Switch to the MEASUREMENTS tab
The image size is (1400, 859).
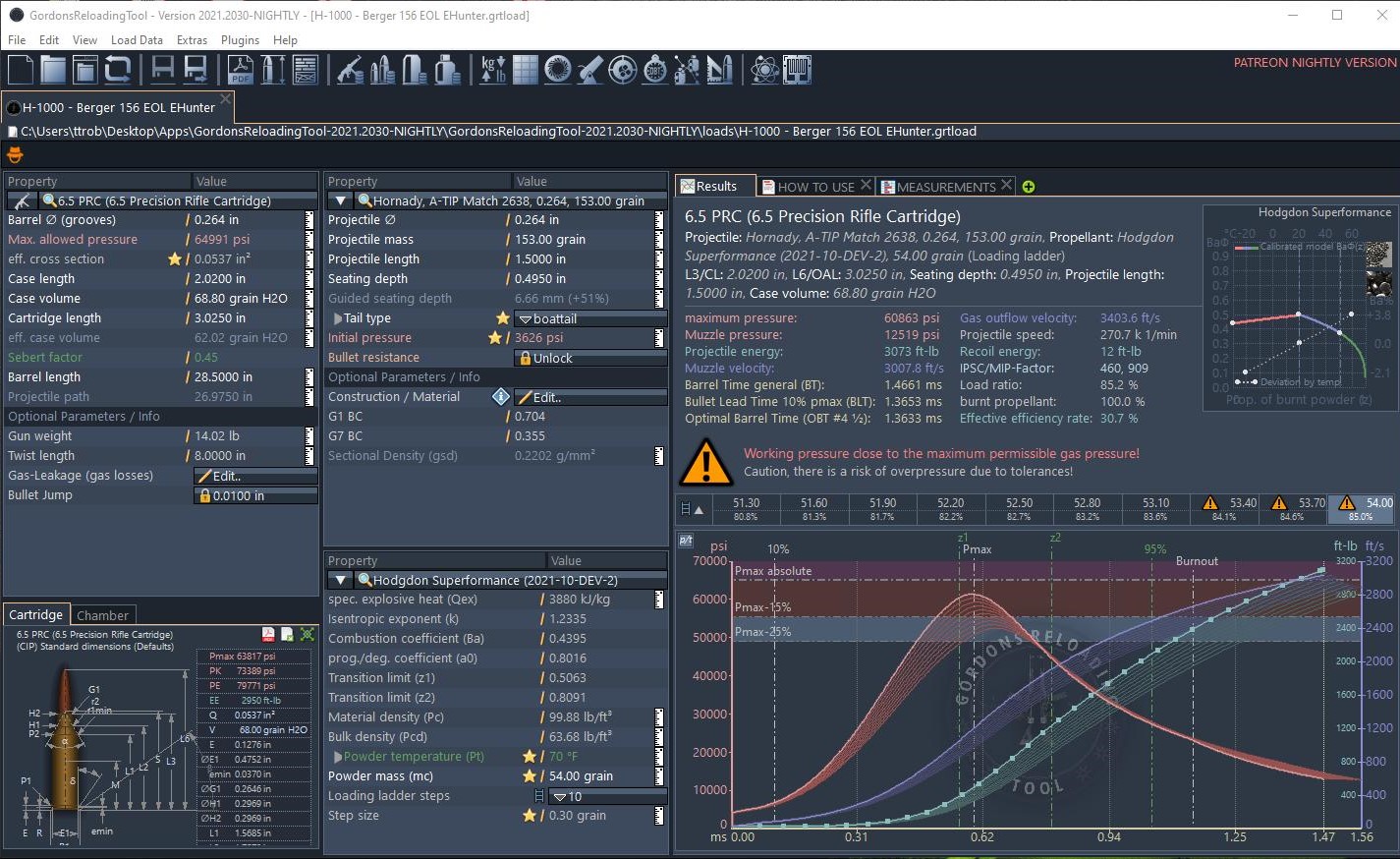(x=946, y=187)
